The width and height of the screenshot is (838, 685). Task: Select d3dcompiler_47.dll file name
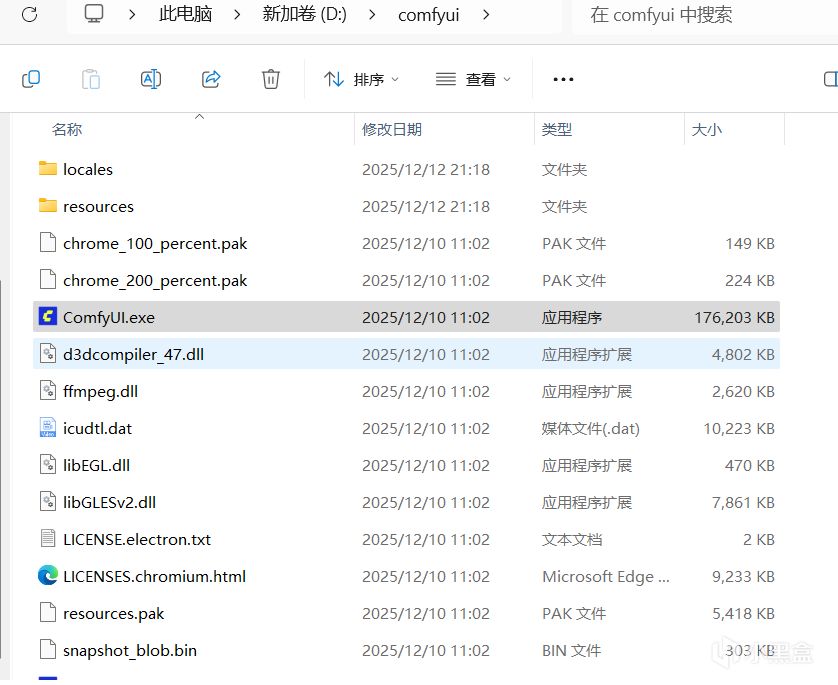pos(134,354)
